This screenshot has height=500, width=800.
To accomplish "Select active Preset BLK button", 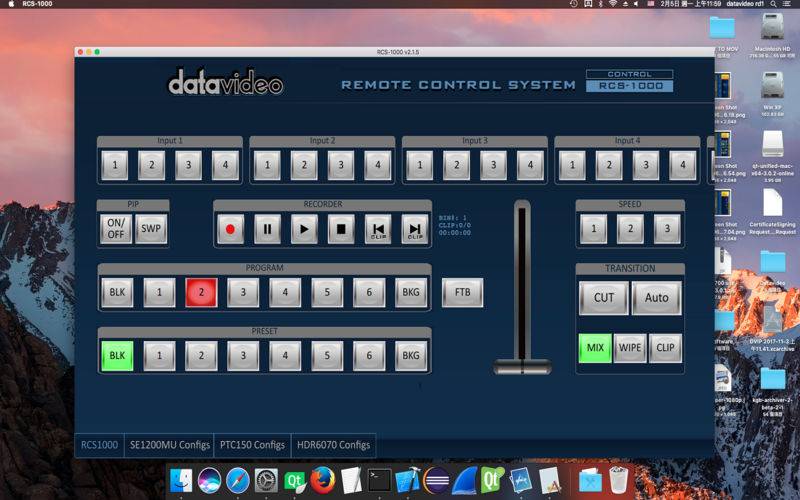I will (117, 356).
